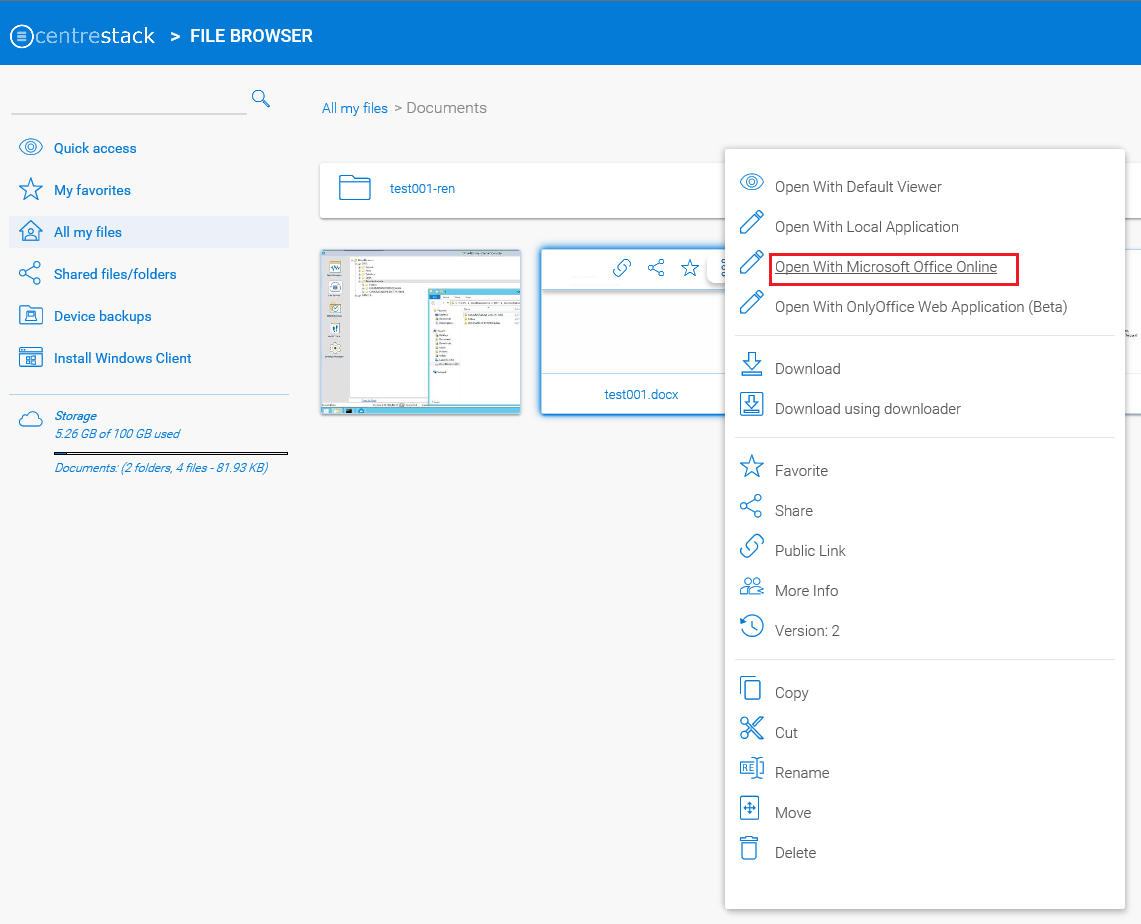The width and height of the screenshot is (1141, 924).
Task: Click the Rename icon in context menu
Action: pyautogui.click(x=752, y=768)
